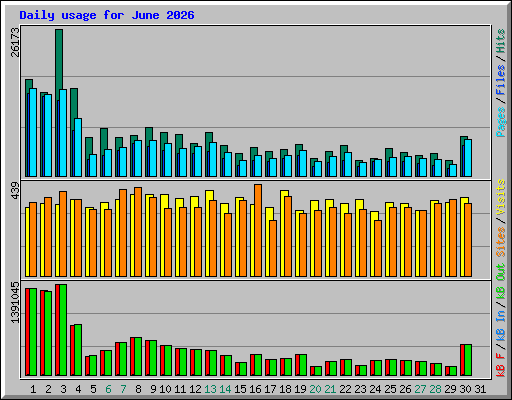Click day label 17 on the x-axis
This screenshot has height=400, width=512.
pos(270,389)
